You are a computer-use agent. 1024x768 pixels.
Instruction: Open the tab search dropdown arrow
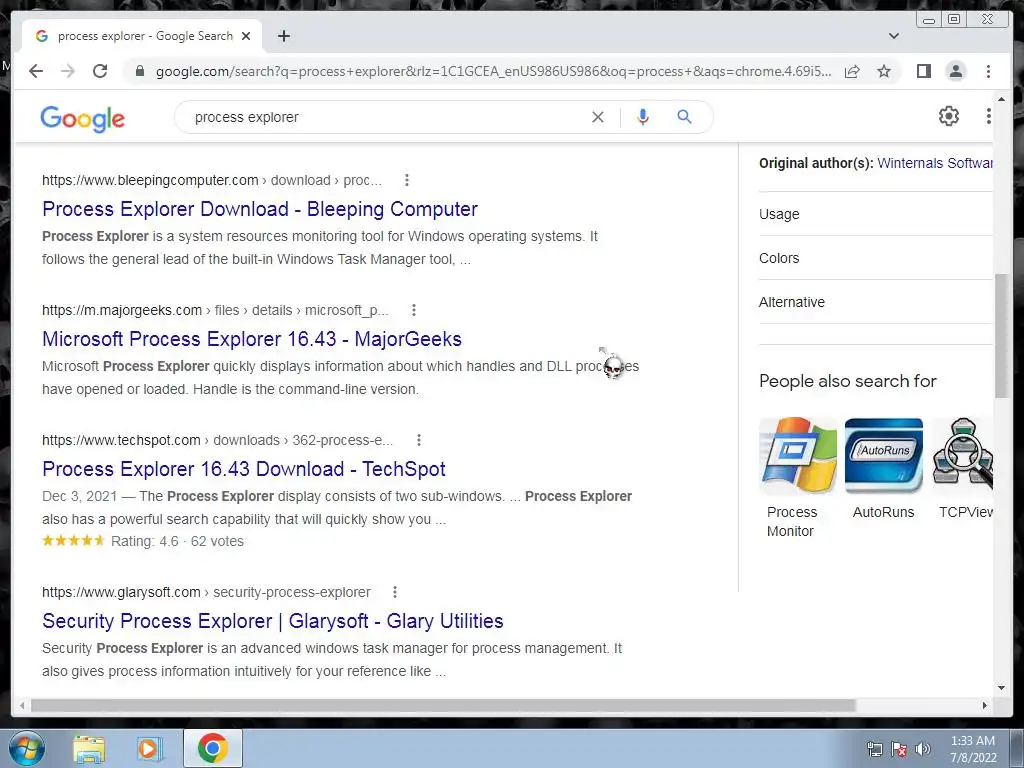pos(893,36)
